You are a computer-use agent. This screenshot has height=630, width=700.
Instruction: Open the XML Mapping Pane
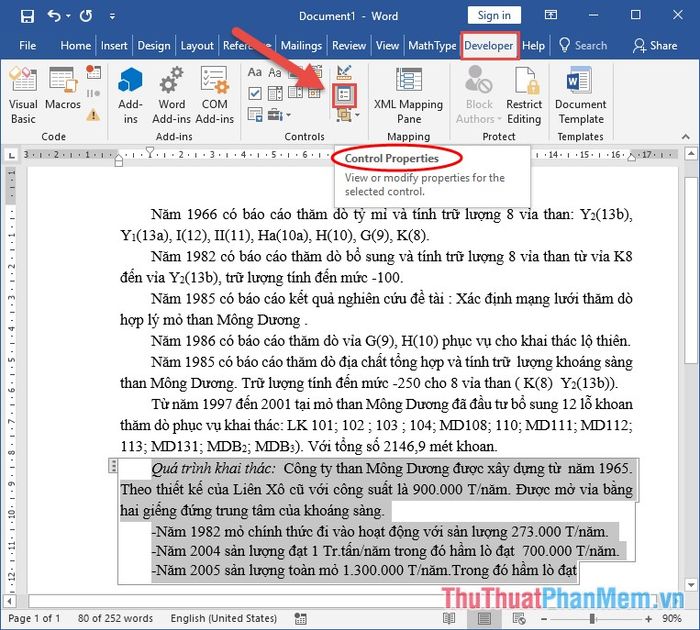(408, 95)
